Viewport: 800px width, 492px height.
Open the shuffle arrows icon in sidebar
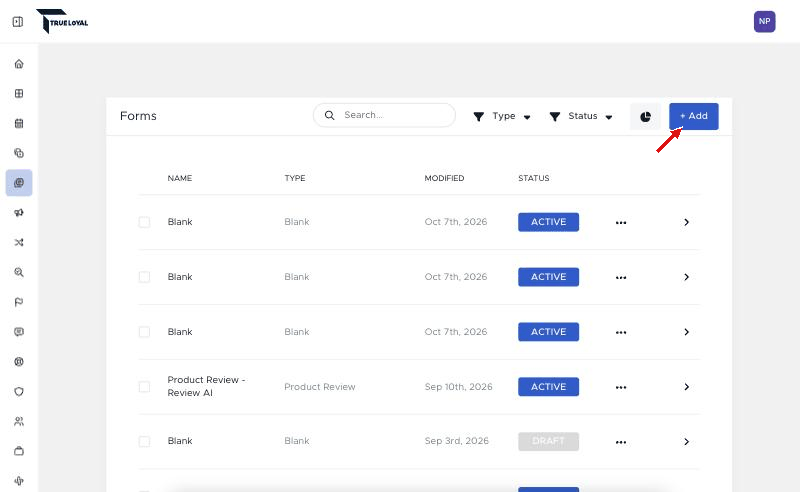[x=19, y=242]
